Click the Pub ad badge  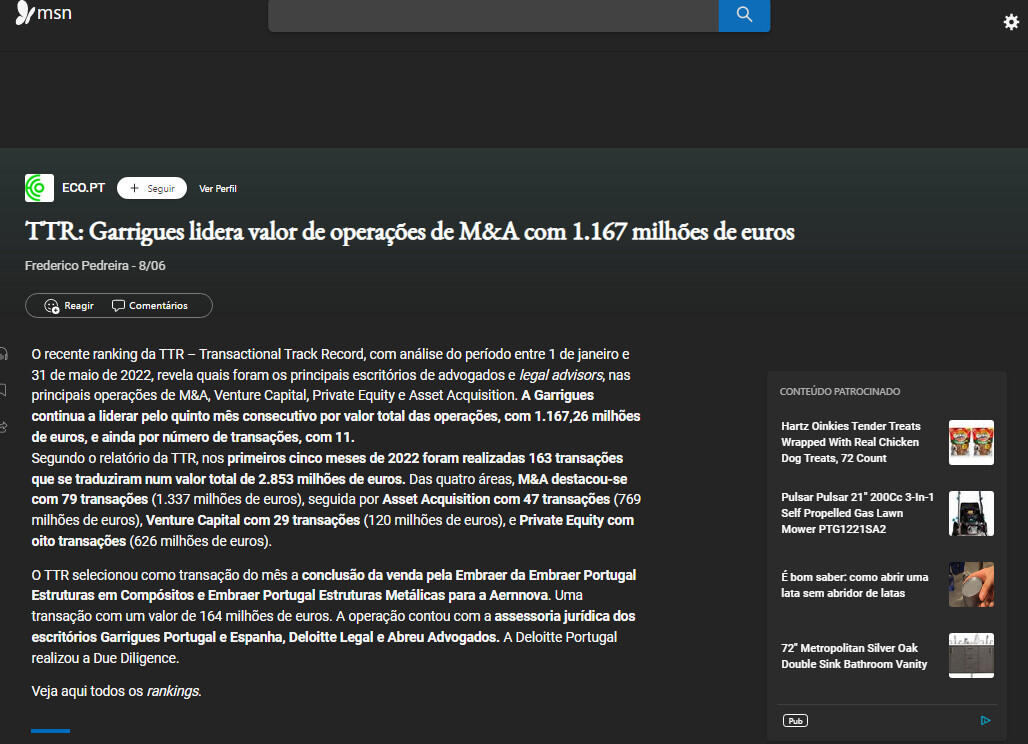[796, 720]
